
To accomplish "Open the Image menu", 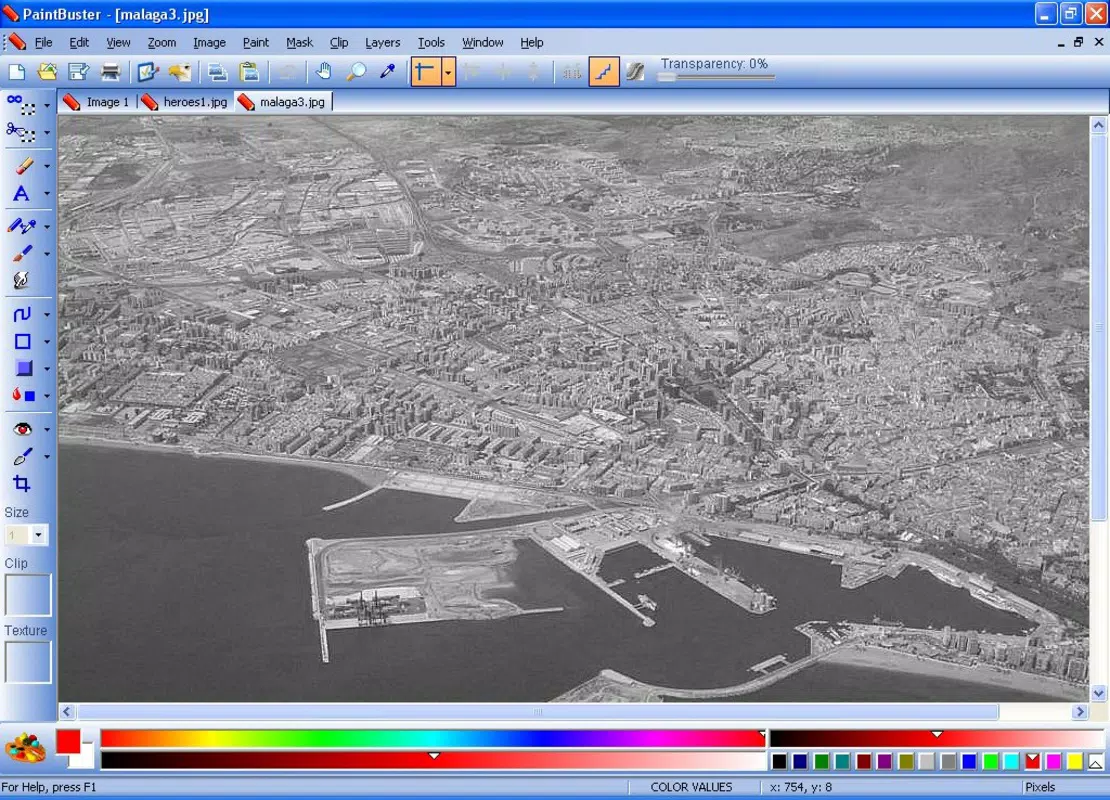I will coord(210,42).
